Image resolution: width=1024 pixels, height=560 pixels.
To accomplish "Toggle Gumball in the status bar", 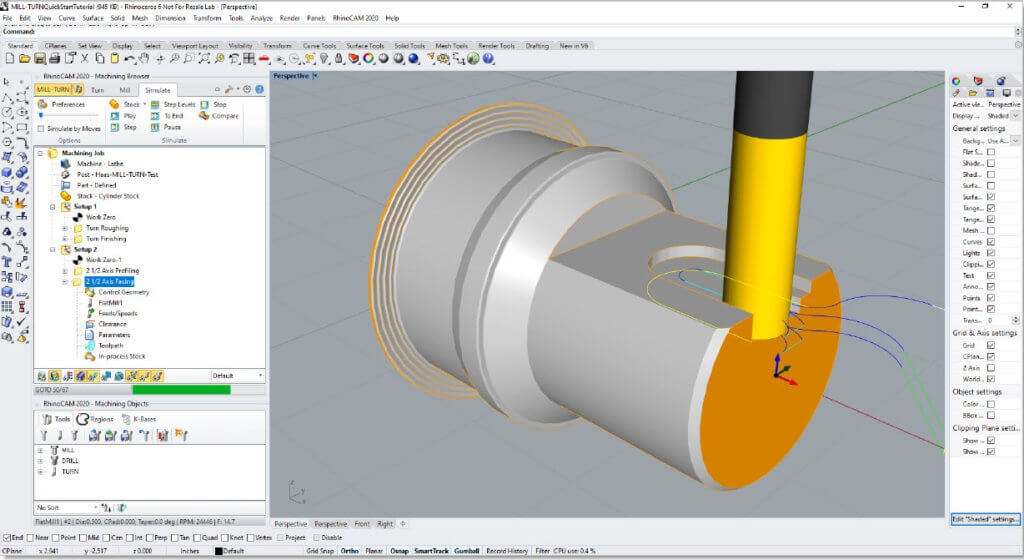I will [466, 550].
